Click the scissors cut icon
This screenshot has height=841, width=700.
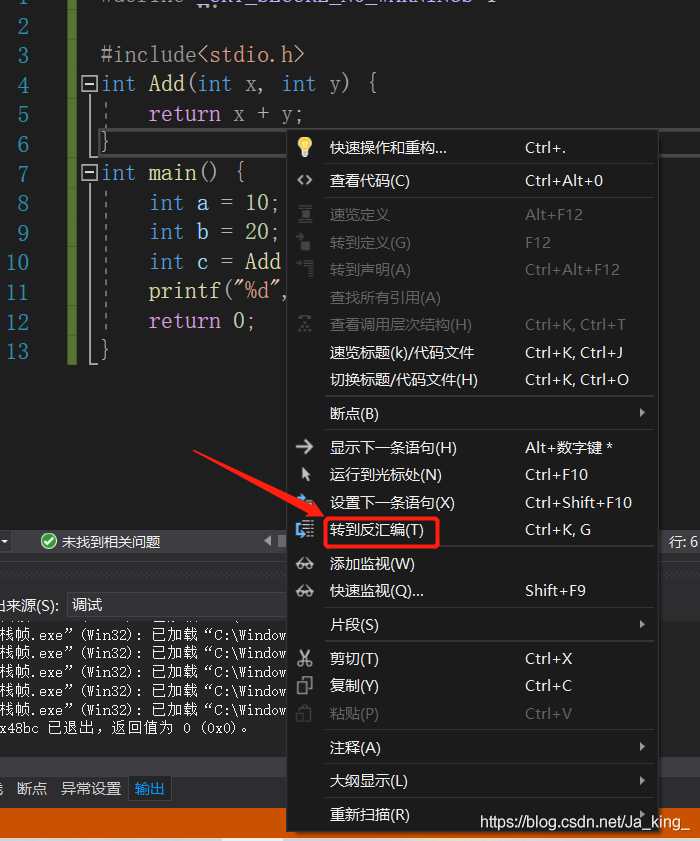tap(305, 658)
